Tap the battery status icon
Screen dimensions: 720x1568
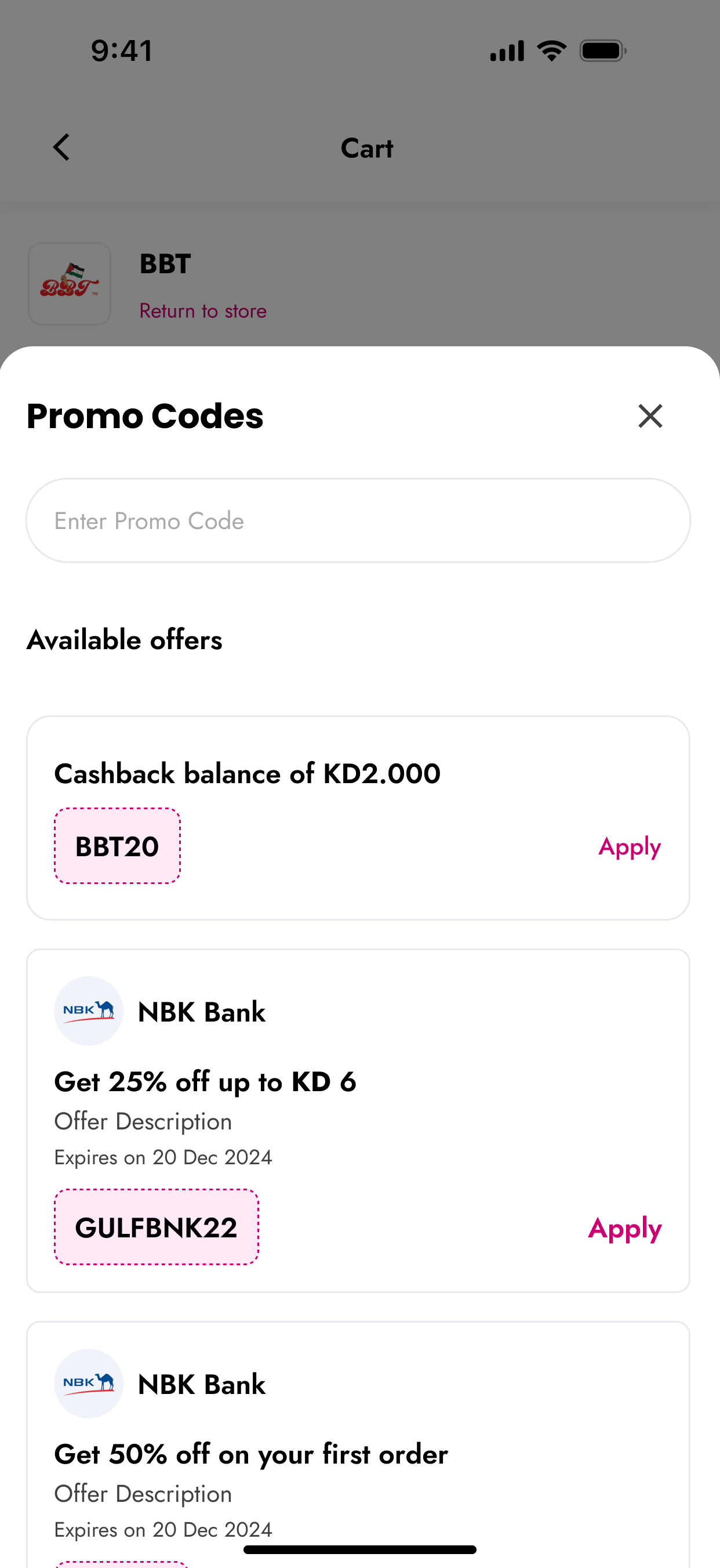coord(603,50)
